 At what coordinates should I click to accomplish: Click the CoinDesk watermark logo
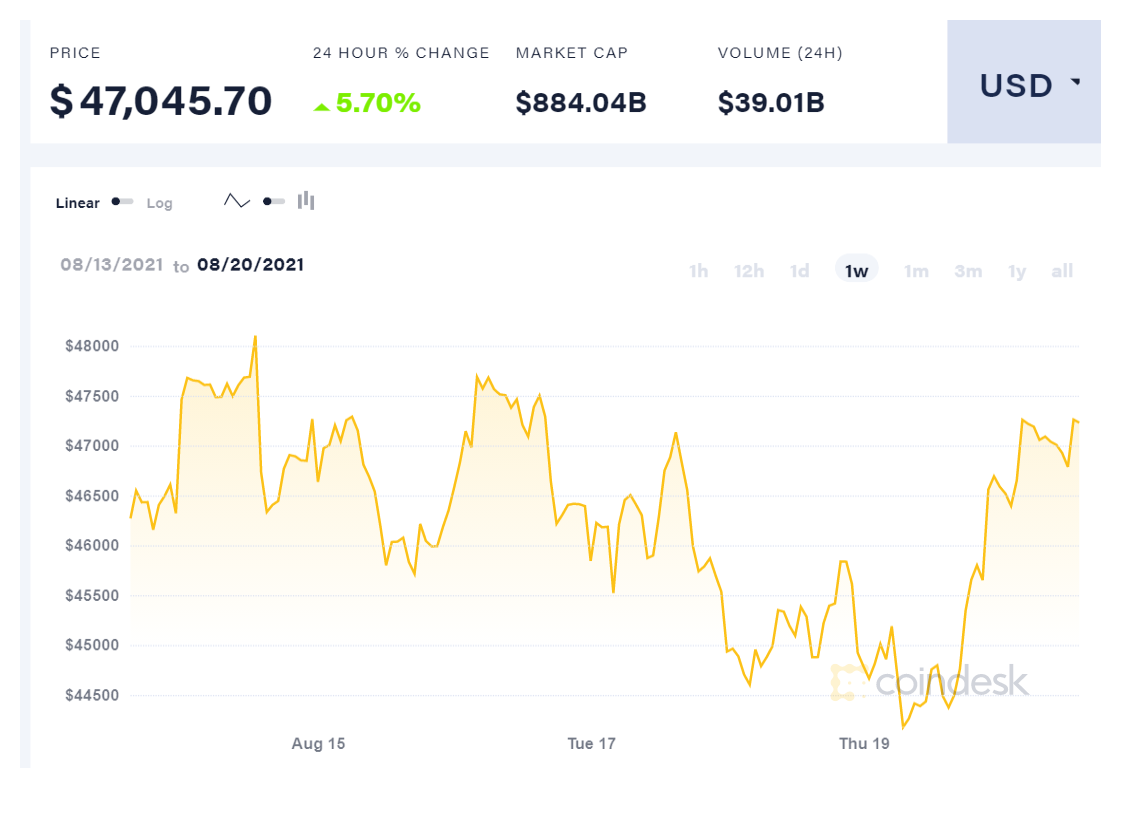(930, 682)
